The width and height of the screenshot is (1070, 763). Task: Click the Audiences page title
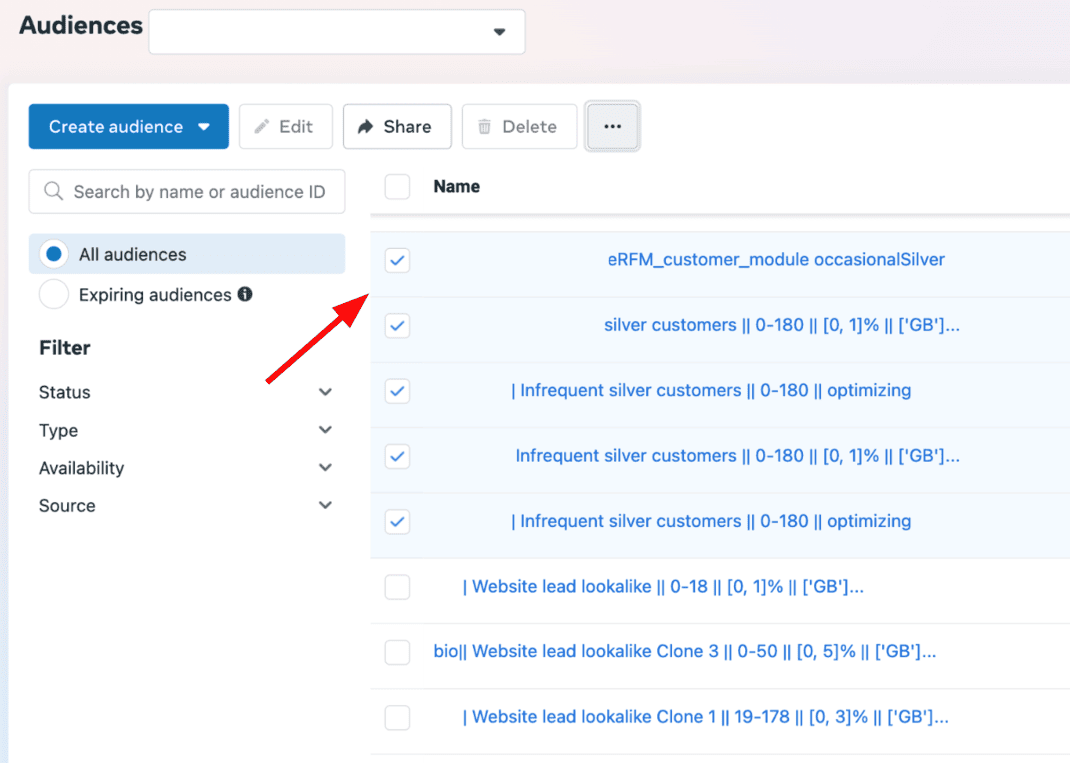(81, 25)
